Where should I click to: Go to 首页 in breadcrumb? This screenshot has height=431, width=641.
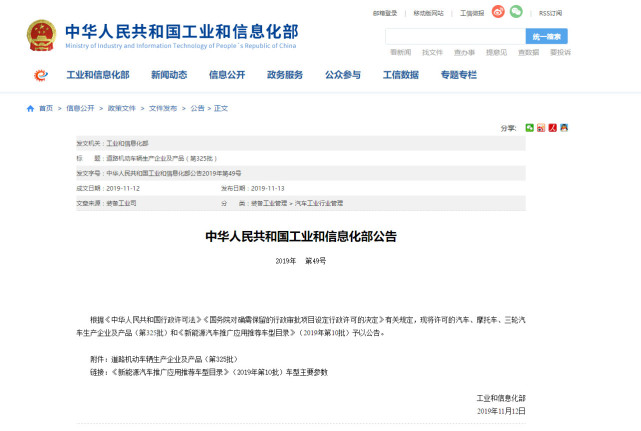pos(46,108)
